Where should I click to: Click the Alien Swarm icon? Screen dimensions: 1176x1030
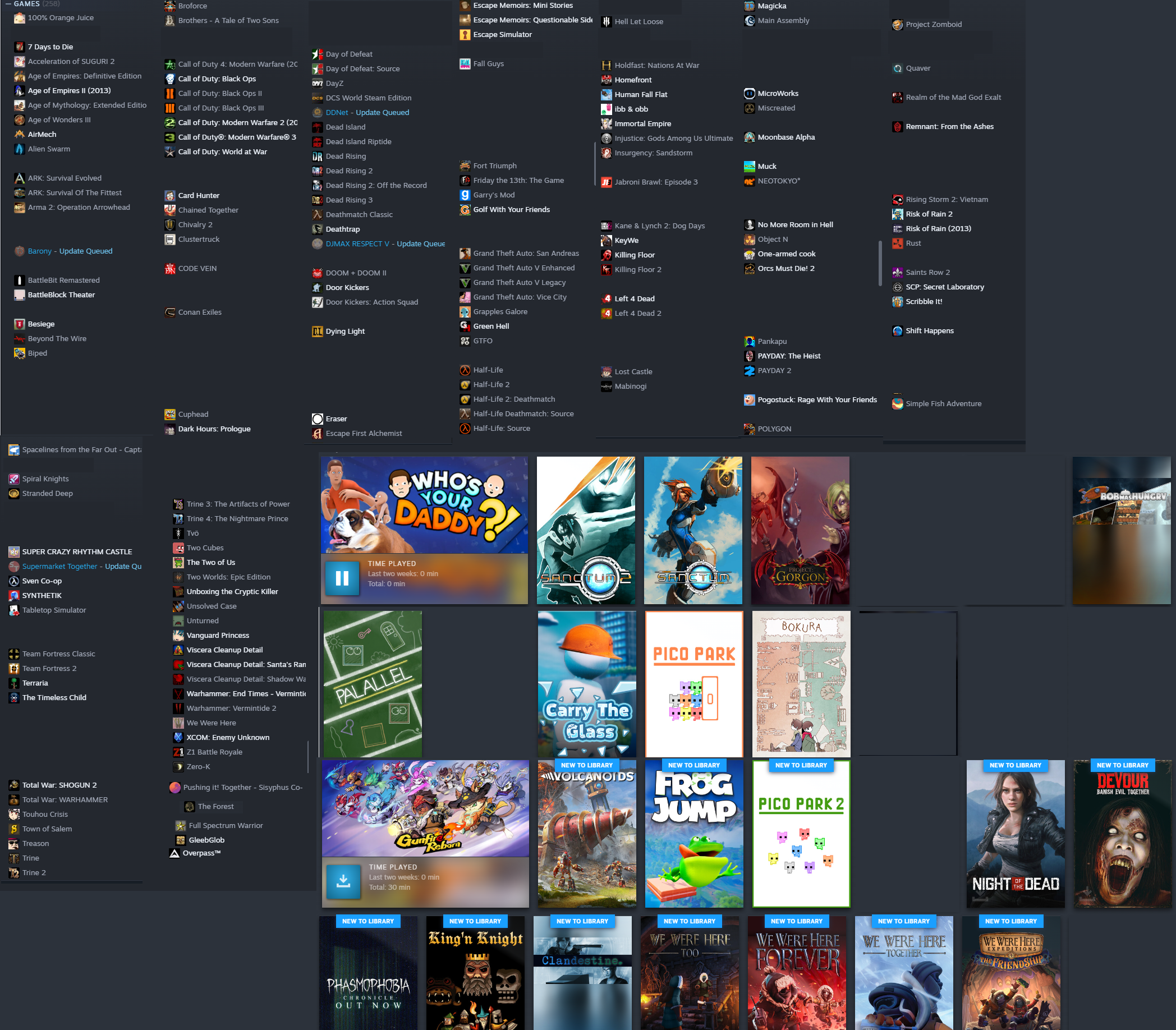[x=20, y=149]
